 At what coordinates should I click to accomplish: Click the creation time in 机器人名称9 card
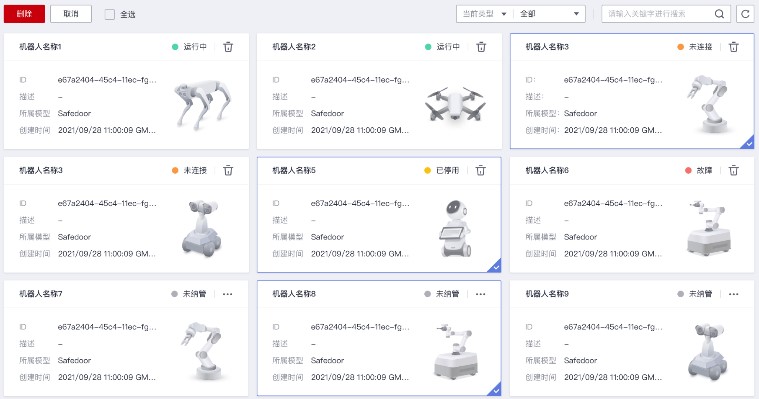[613, 377]
